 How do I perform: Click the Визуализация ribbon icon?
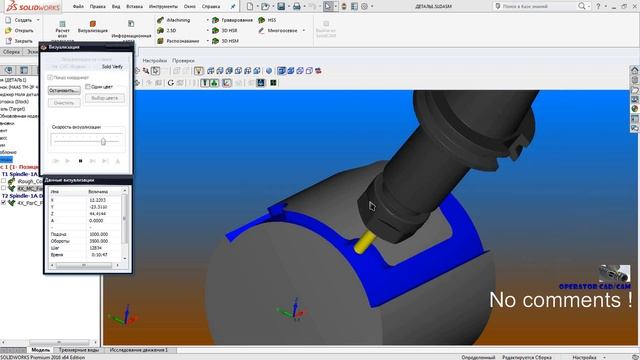pyautogui.click(x=93, y=24)
